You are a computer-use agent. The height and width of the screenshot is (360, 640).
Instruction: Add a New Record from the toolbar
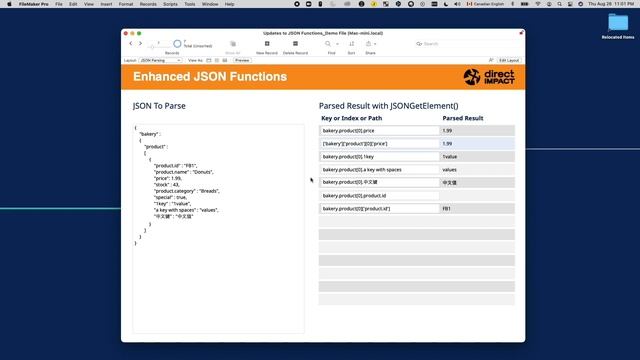[x=267, y=44]
